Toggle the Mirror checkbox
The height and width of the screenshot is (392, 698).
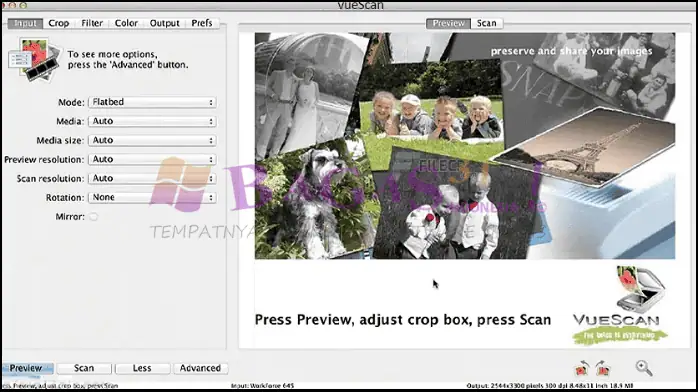[93, 217]
